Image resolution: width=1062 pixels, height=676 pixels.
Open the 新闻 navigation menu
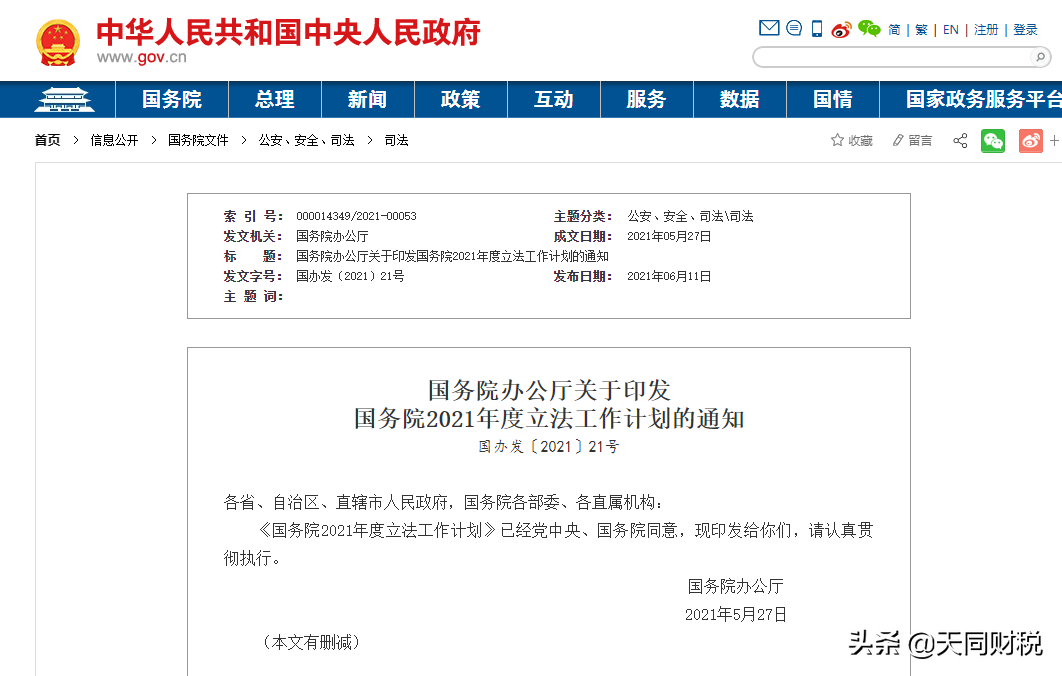point(367,99)
